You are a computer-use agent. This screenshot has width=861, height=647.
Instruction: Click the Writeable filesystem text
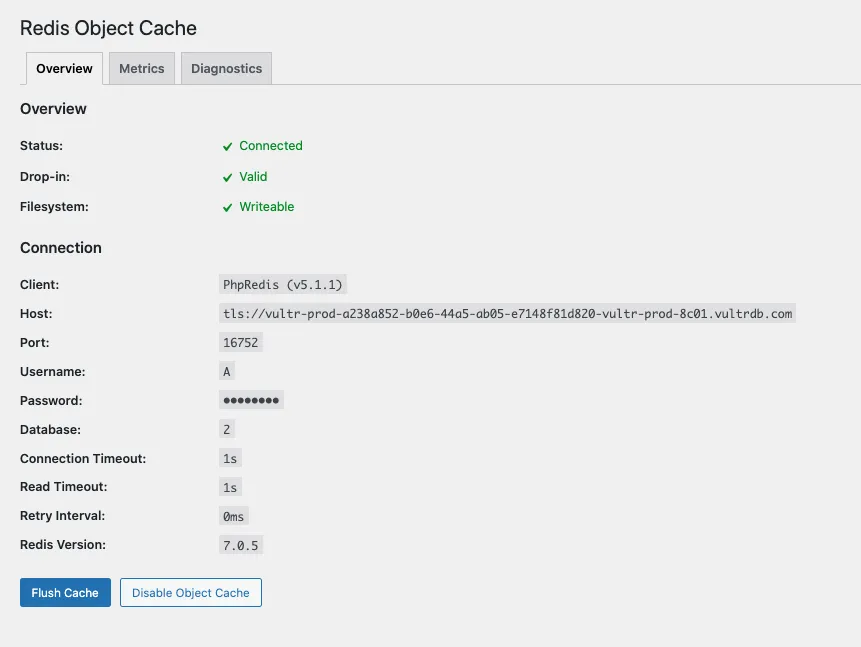tap(267, 207)
